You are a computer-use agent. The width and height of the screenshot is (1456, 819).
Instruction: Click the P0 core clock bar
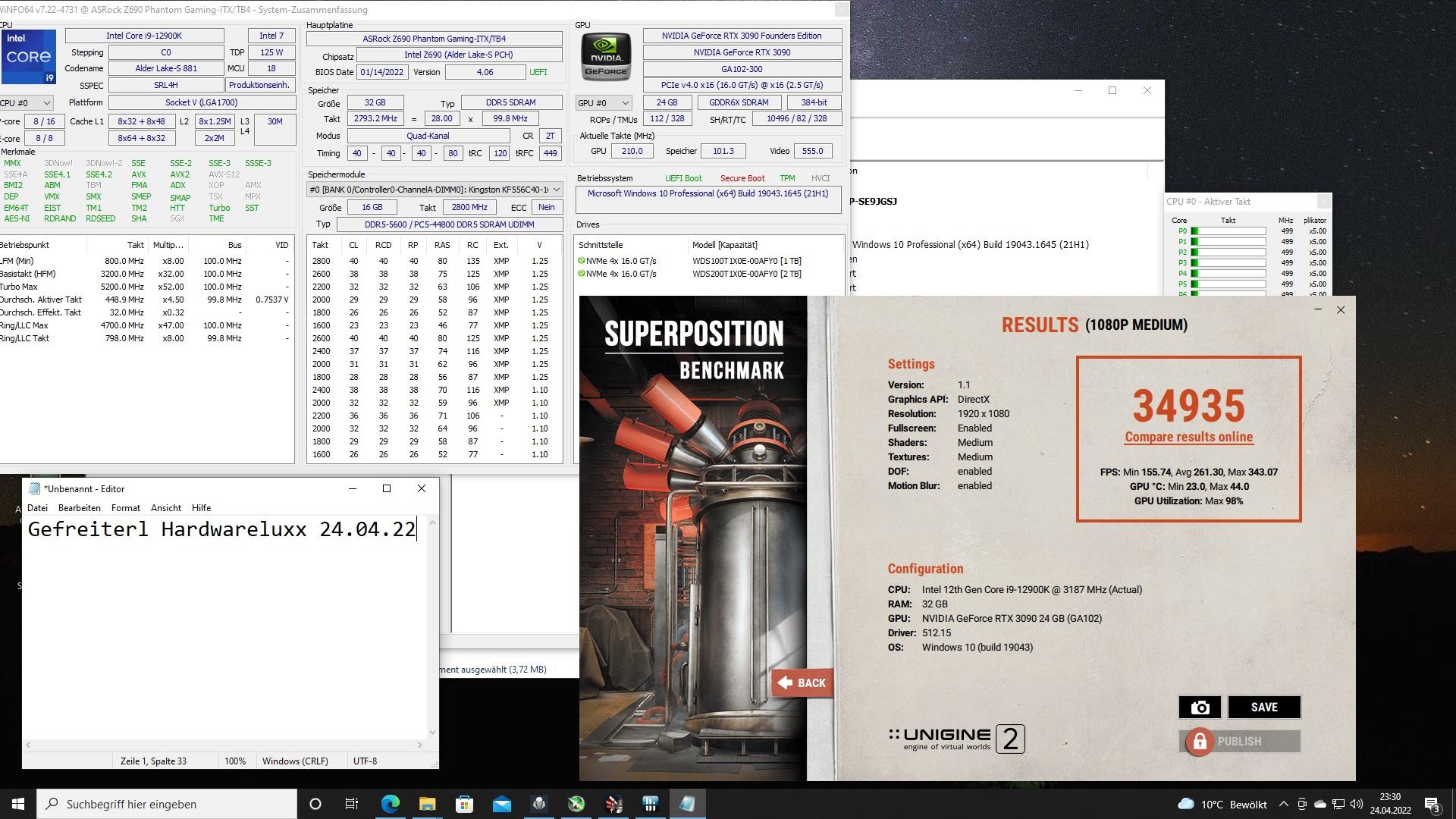1228,231
